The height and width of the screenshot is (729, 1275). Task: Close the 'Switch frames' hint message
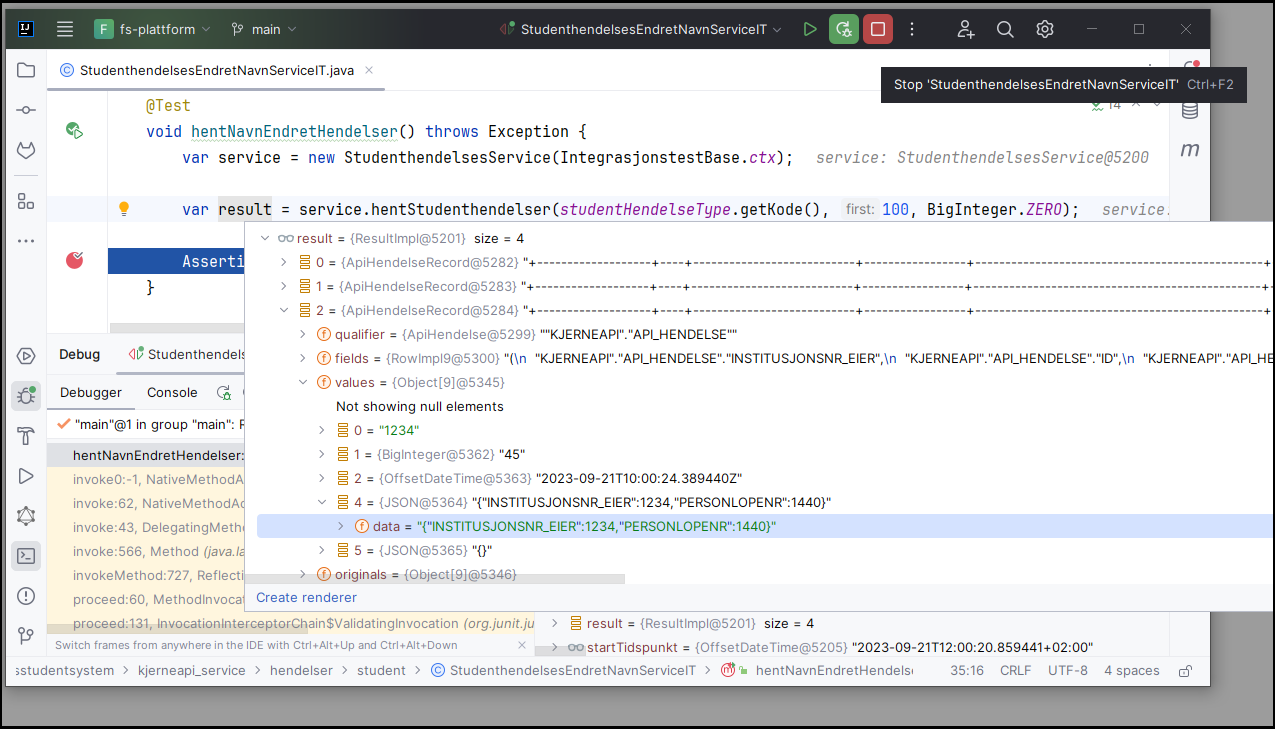pos(521,645)
